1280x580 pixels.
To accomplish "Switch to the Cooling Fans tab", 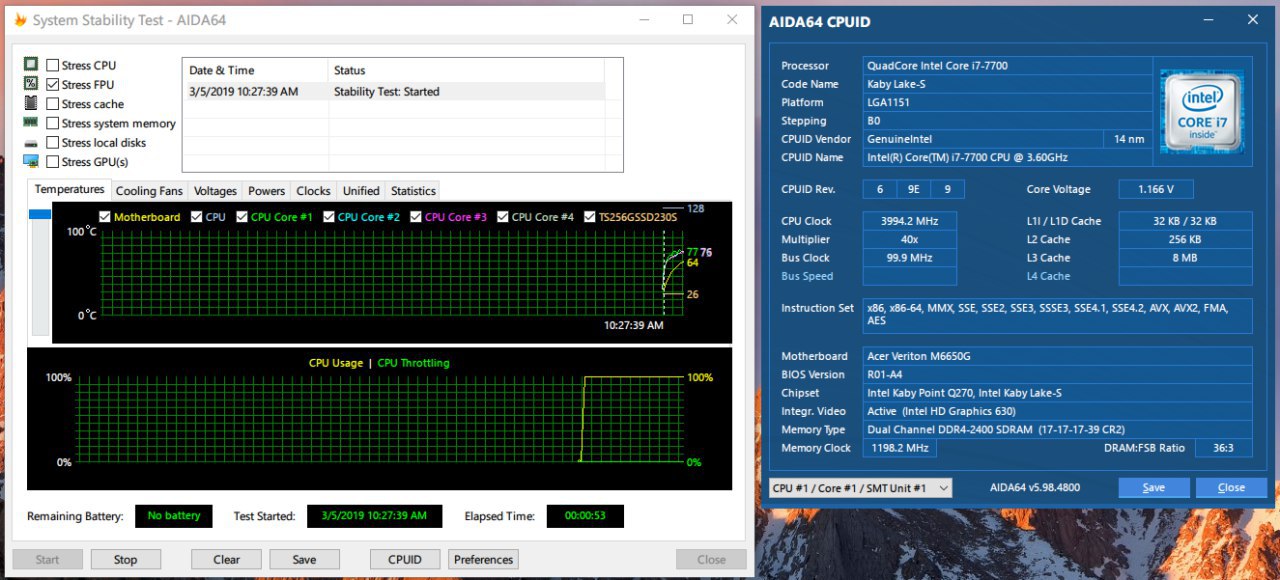I will pyautogui.click(x=149, y=191).
